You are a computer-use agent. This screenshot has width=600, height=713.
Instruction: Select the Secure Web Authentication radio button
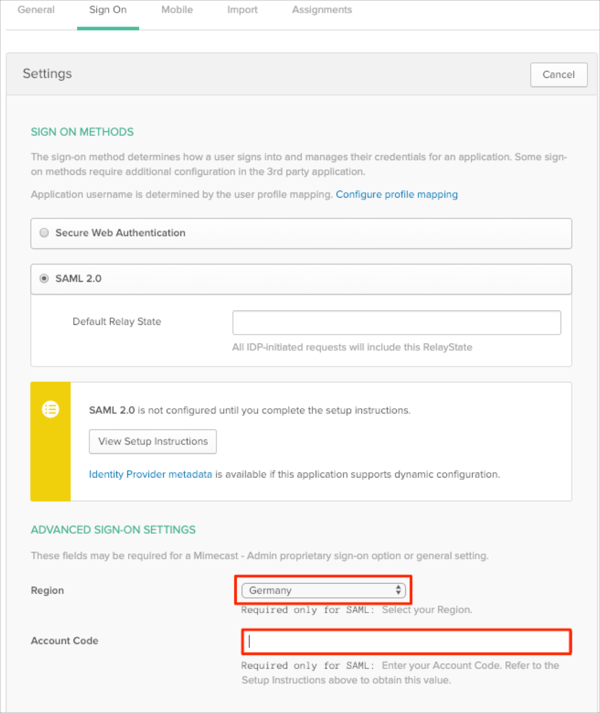pyautogui.click(x=44, y=233)
